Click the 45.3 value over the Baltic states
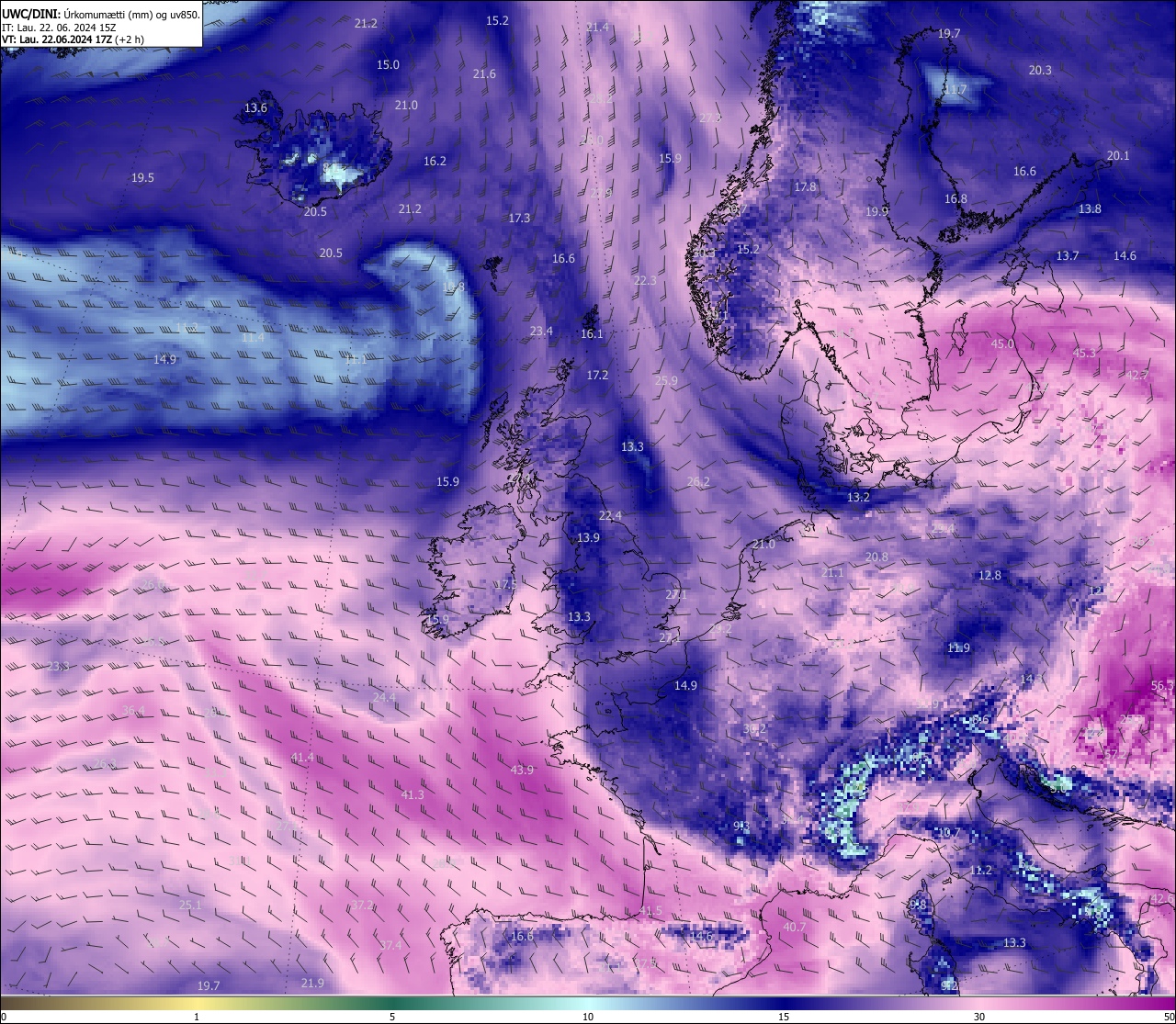The image size is (1176, 1024). (x=1084, y=354)
